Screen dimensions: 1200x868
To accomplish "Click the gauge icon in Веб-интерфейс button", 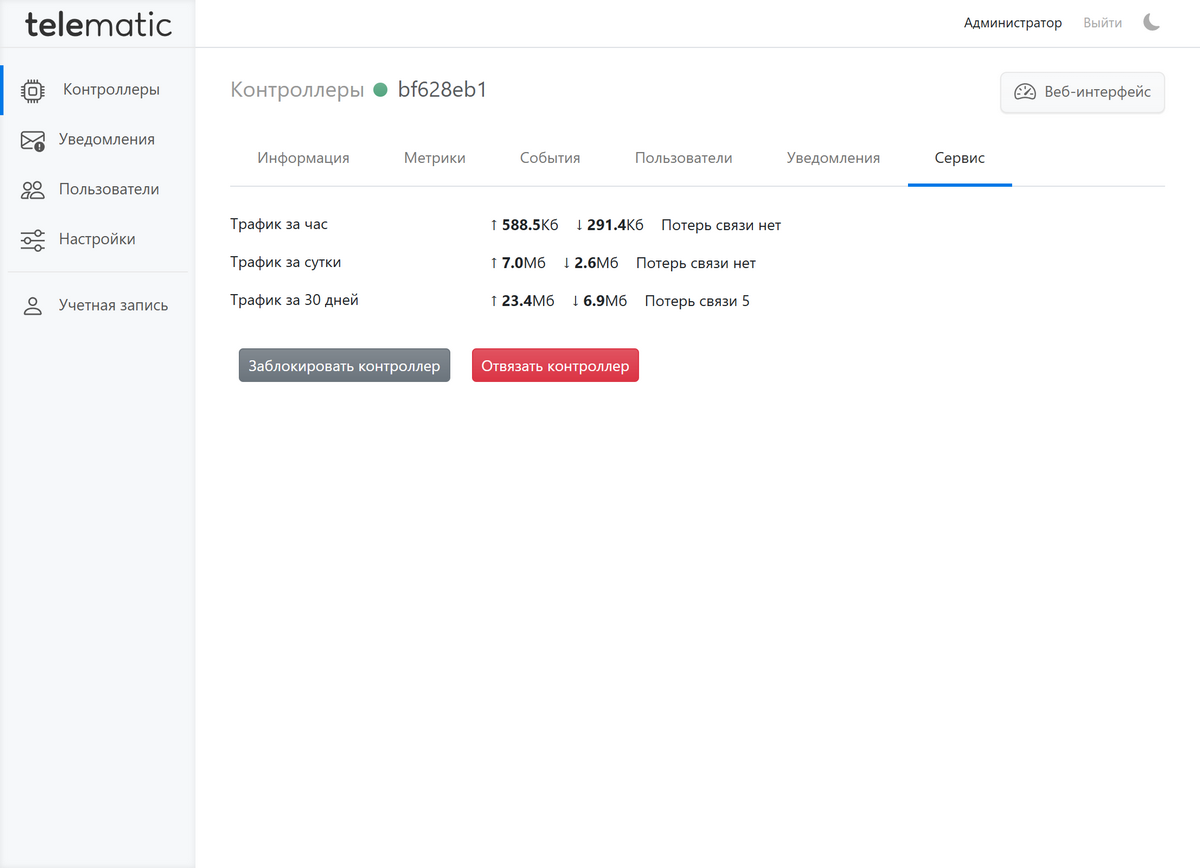I will tap(1025, 92).
